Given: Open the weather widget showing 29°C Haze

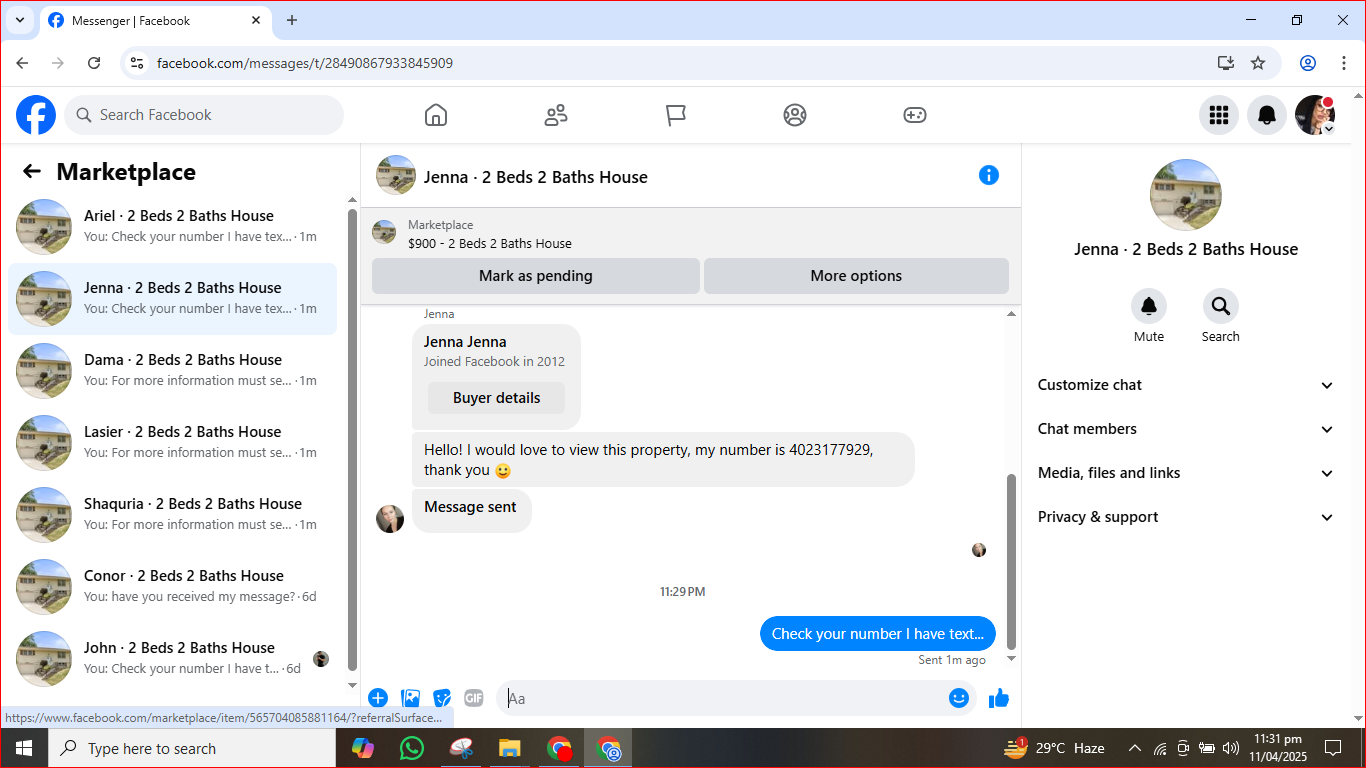Looking at the screenshot, I should 1054,748.
